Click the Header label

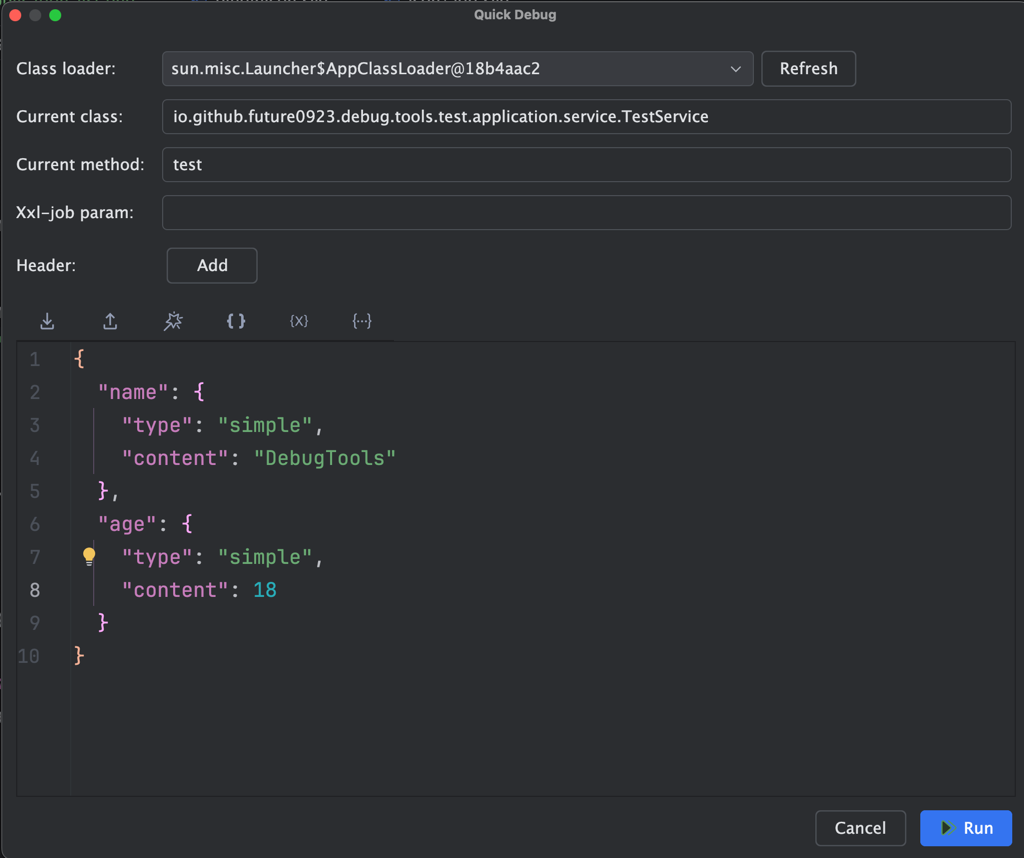[x=46, y=265]
